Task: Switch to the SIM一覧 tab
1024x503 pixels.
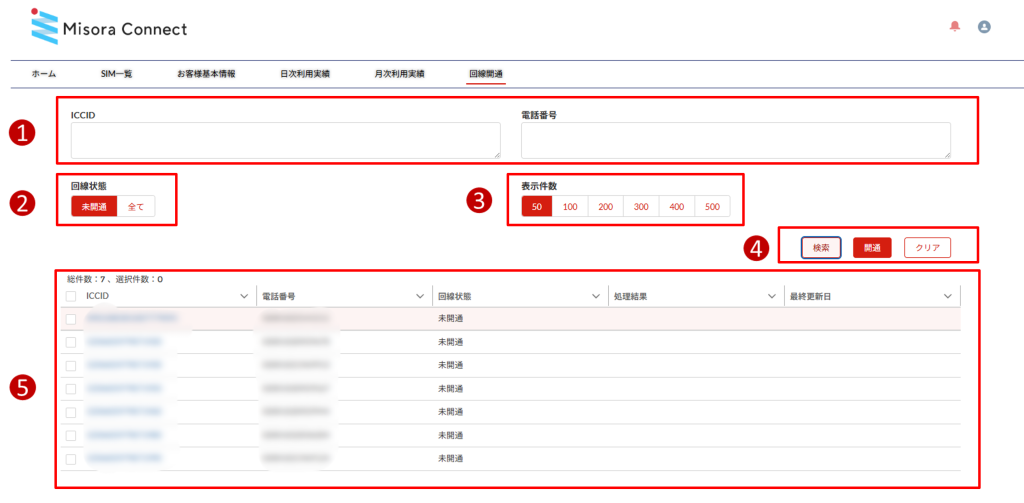Action: coord(116,74)
